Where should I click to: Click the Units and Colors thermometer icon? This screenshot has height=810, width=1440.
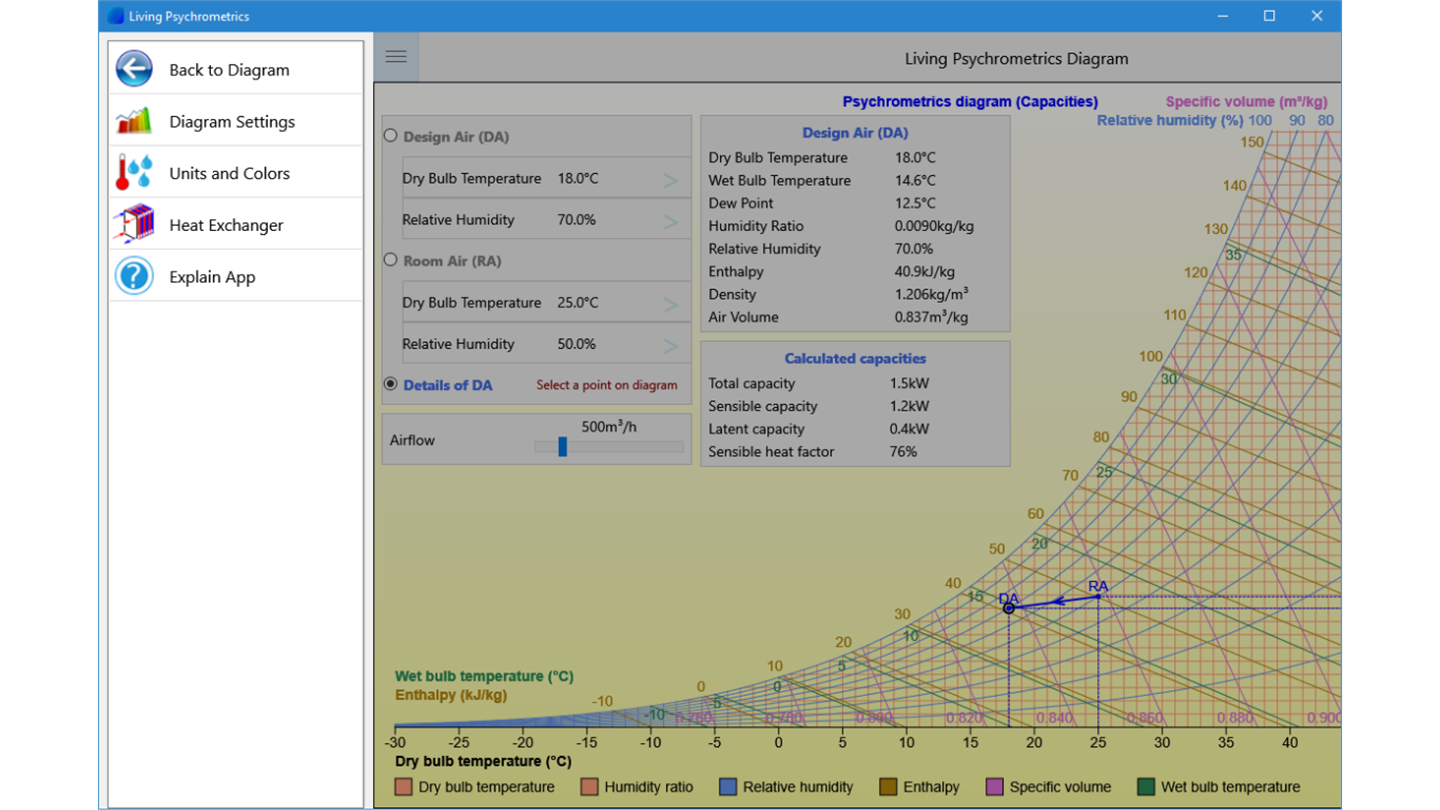tap(134, 173)
